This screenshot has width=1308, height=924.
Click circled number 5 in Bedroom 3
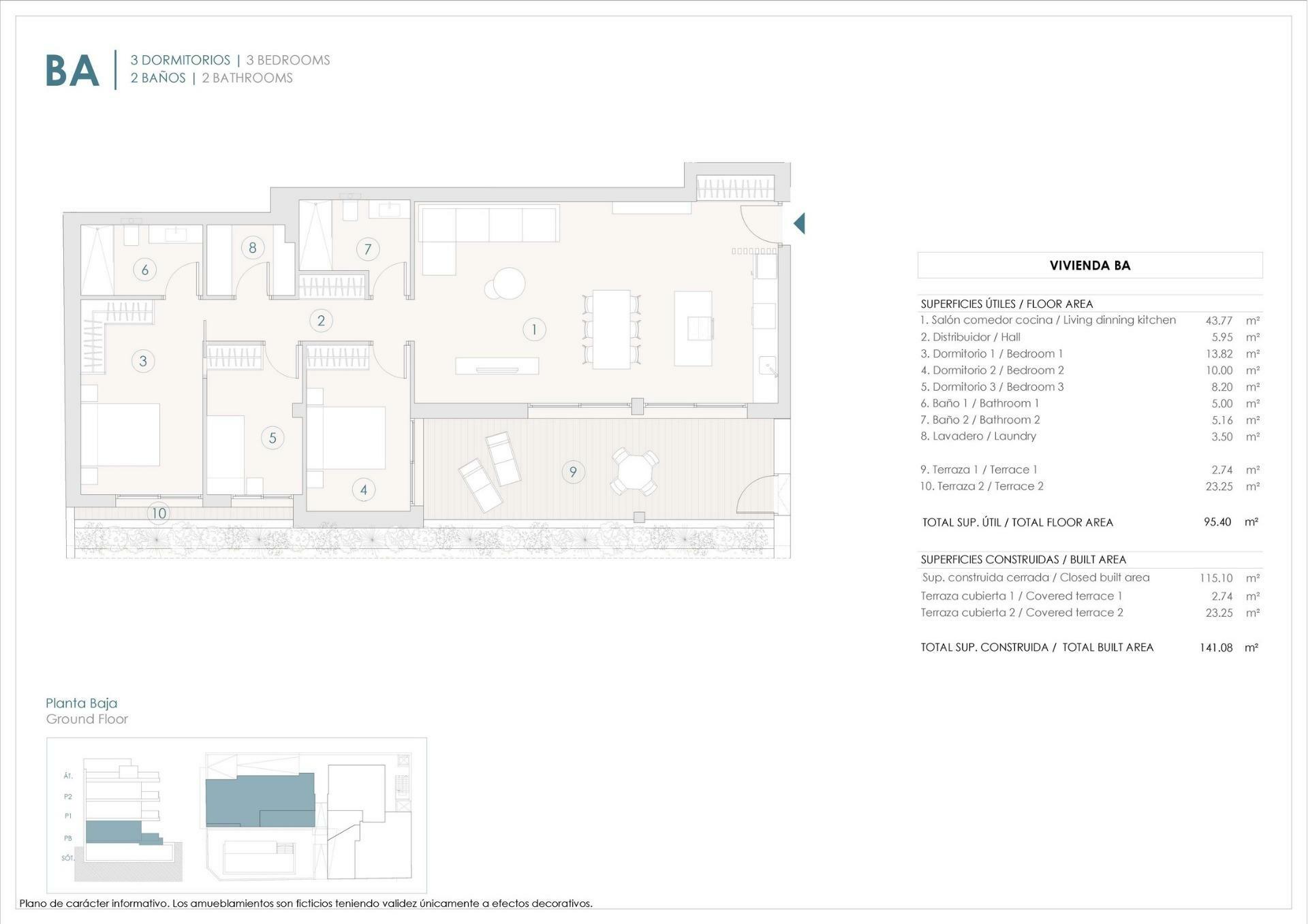[x=272, y=438]
